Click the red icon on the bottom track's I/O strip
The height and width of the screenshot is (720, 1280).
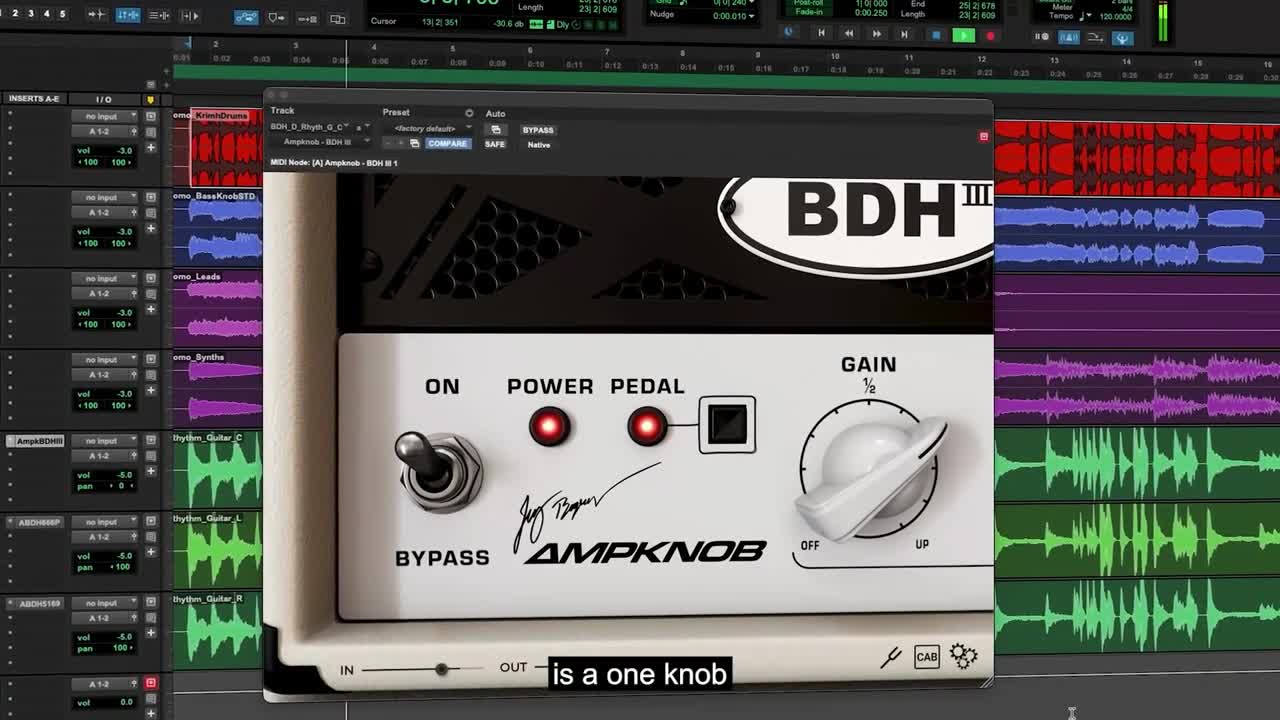pyautogui.click(x=151, y=683)
